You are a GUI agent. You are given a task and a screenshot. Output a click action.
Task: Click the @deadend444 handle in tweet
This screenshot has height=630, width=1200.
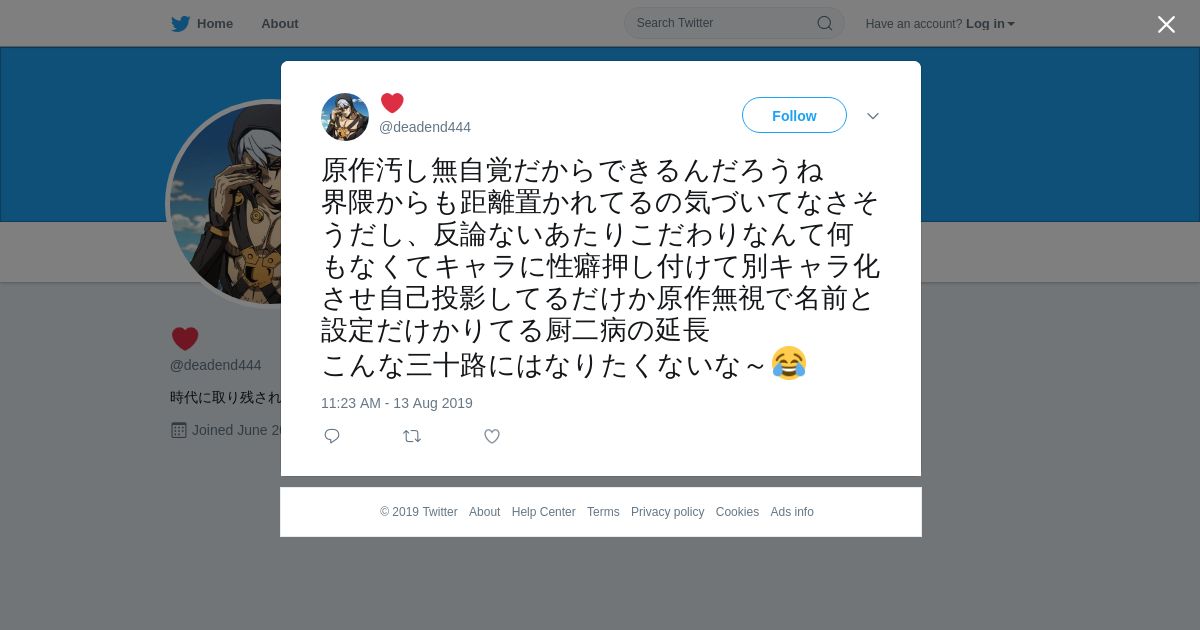coord(425,127)
